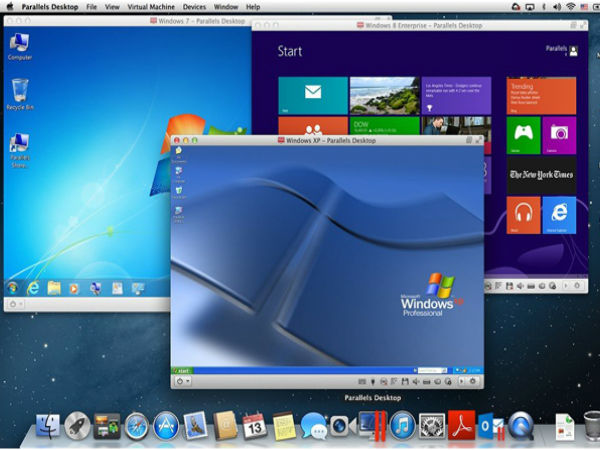Open the purple Camera tile

pyautogui.click(x=559, y=135)
